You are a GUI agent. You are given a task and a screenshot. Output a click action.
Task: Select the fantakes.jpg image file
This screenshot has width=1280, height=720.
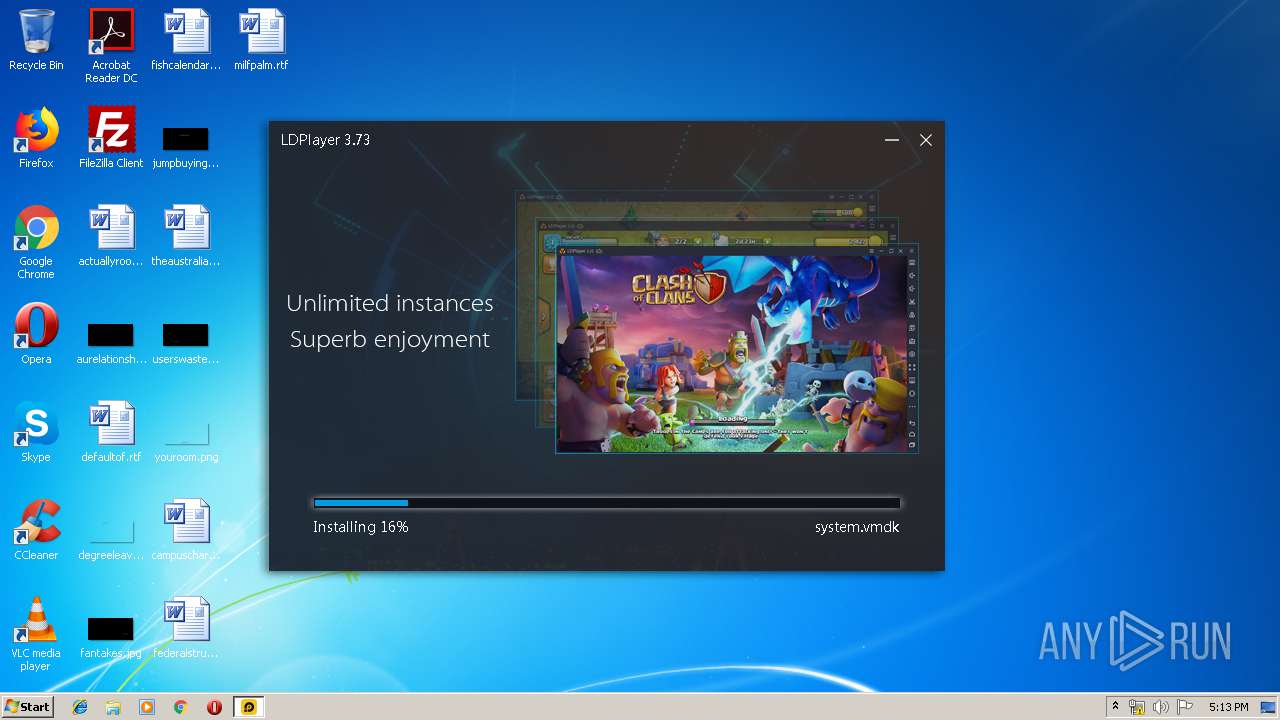pos(111,638)
